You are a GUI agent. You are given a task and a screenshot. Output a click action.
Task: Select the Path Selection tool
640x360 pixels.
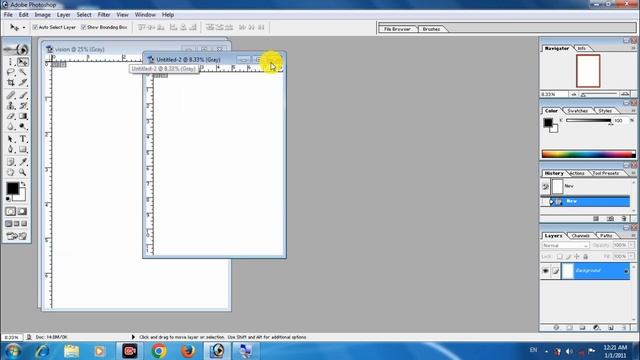click(x=11, y=139)
